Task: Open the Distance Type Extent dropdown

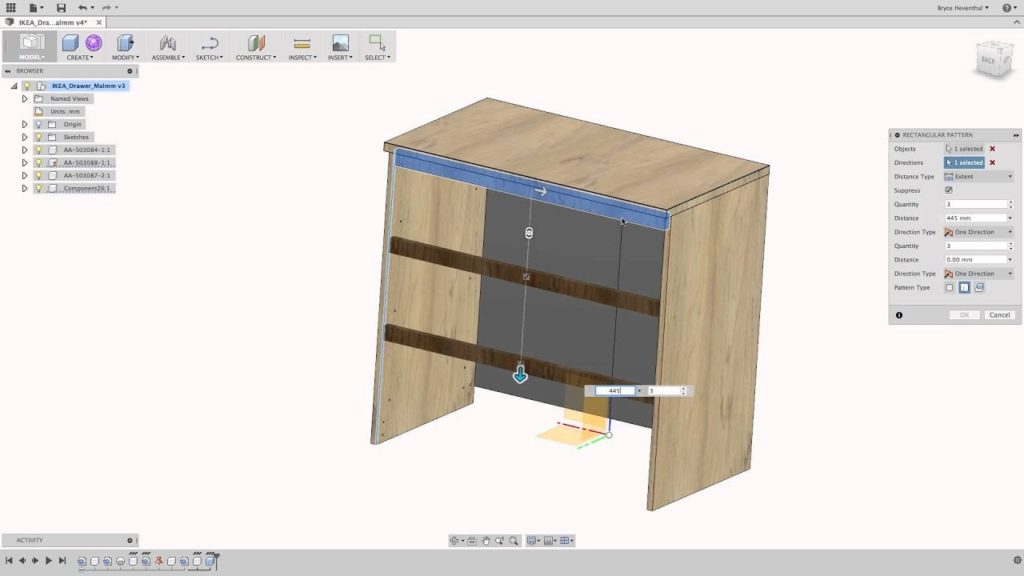Action: [x=978, y=176]
